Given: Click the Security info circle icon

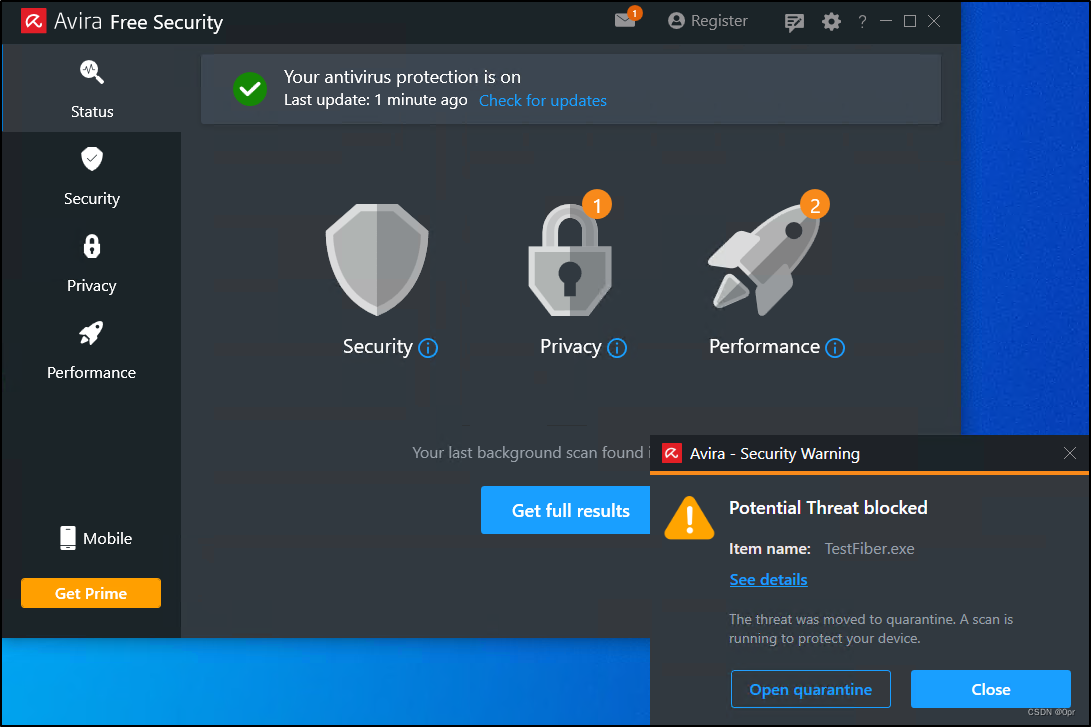Looking at the screenshot, I should coord(428,348).
